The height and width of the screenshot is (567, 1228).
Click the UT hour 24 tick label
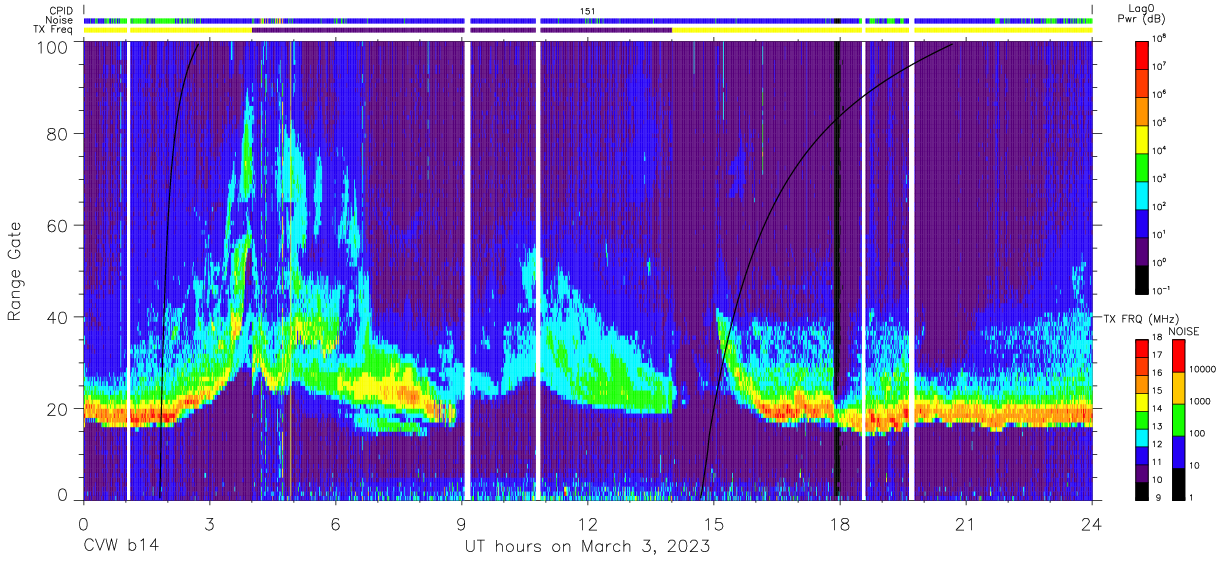coord(1092,523)
